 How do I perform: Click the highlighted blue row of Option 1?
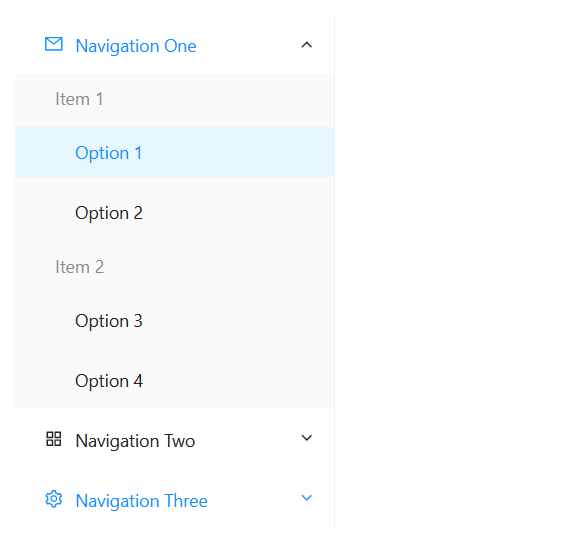click(x=174, y=152)
